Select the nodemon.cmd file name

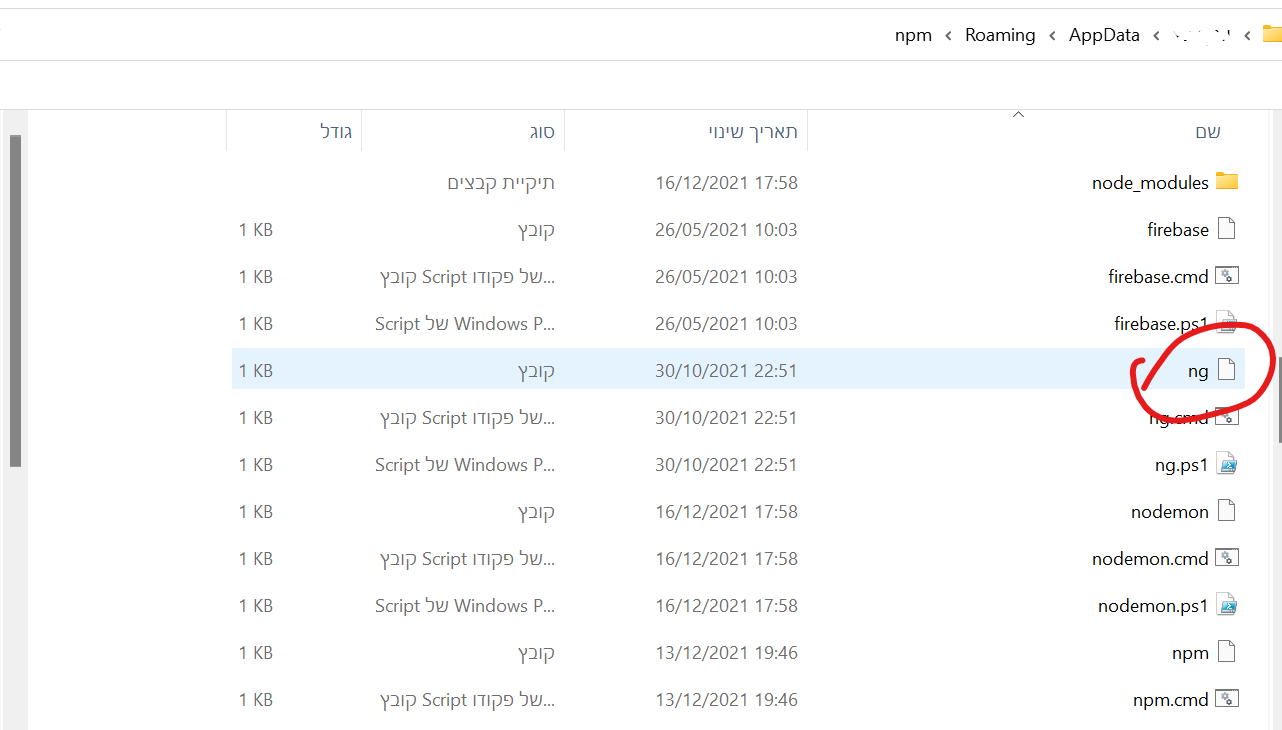pos(1150,559)
